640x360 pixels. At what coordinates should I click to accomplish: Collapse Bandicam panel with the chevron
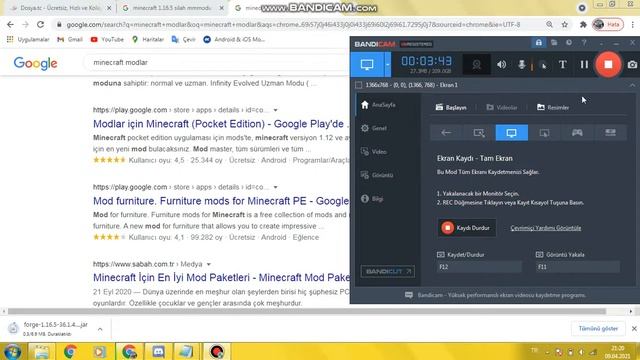point(632,85)
